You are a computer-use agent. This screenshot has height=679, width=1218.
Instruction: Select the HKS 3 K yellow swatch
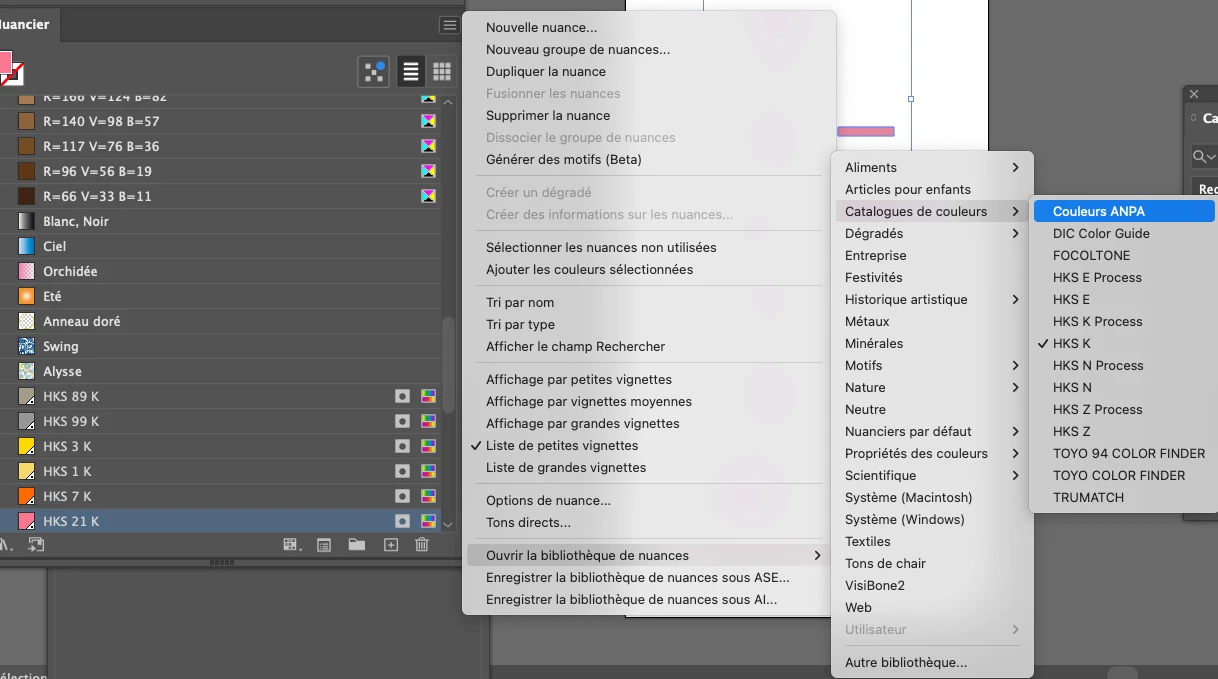pos(27,446)
